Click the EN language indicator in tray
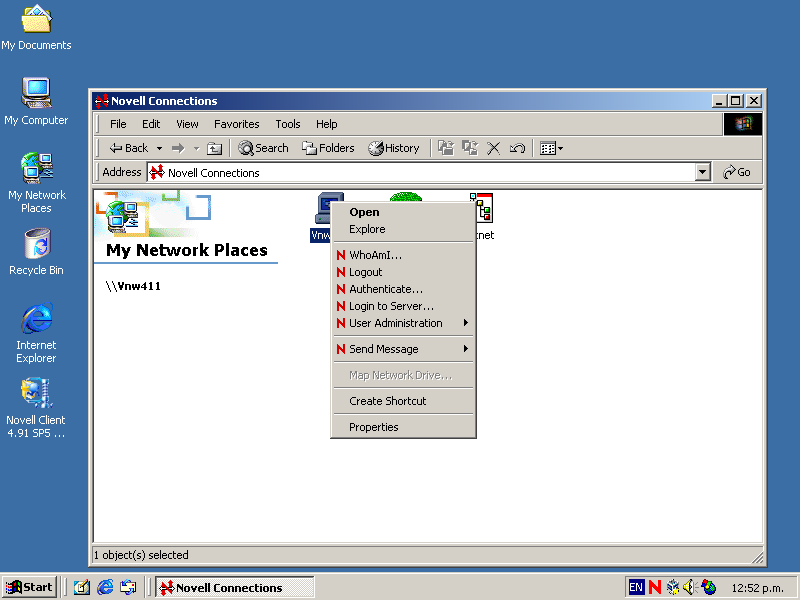The height and width of the screenshot is (600, 800). coord(636,587)
